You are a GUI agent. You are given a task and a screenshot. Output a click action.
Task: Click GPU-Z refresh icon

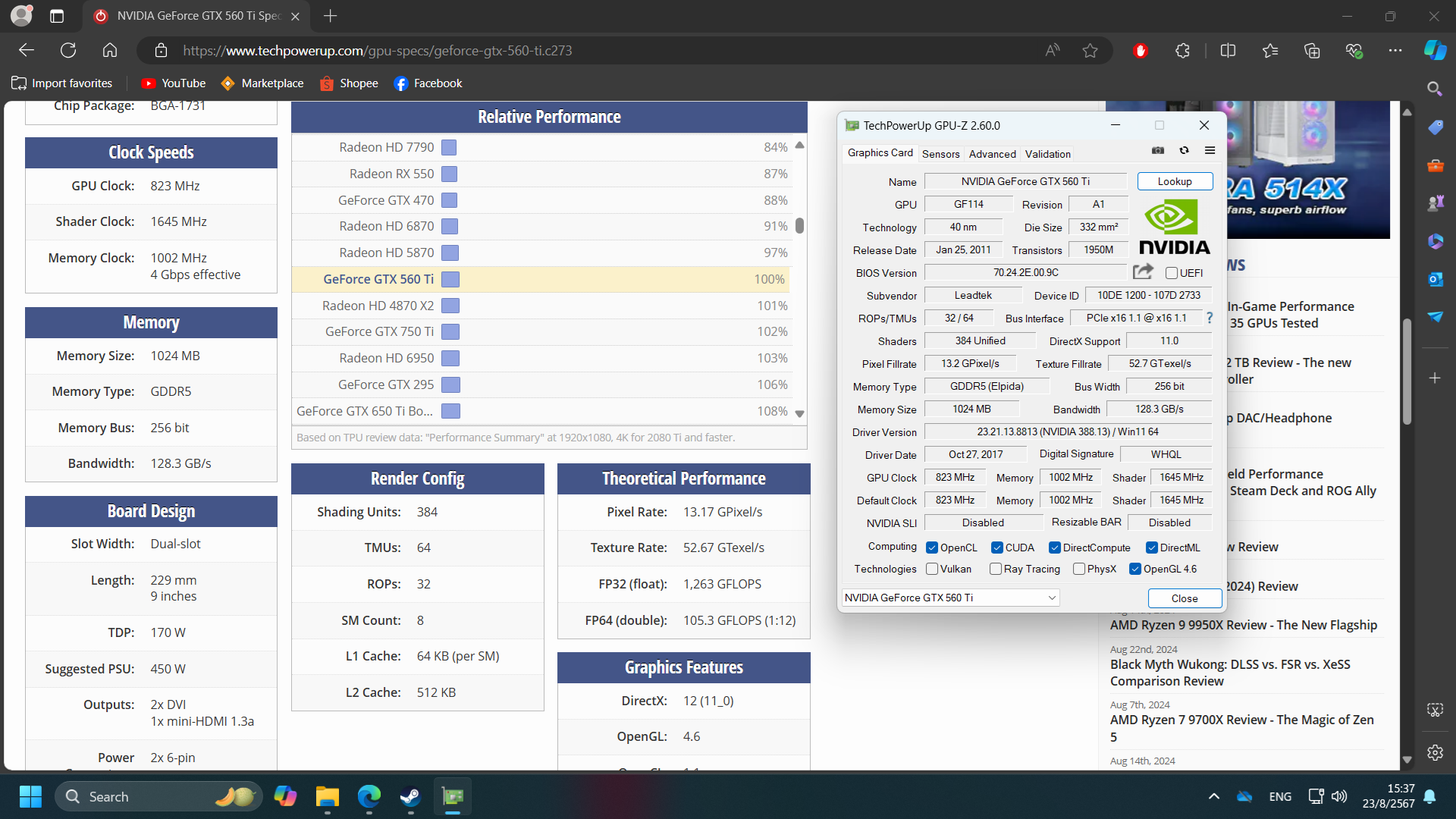[x=1184, y=151]
